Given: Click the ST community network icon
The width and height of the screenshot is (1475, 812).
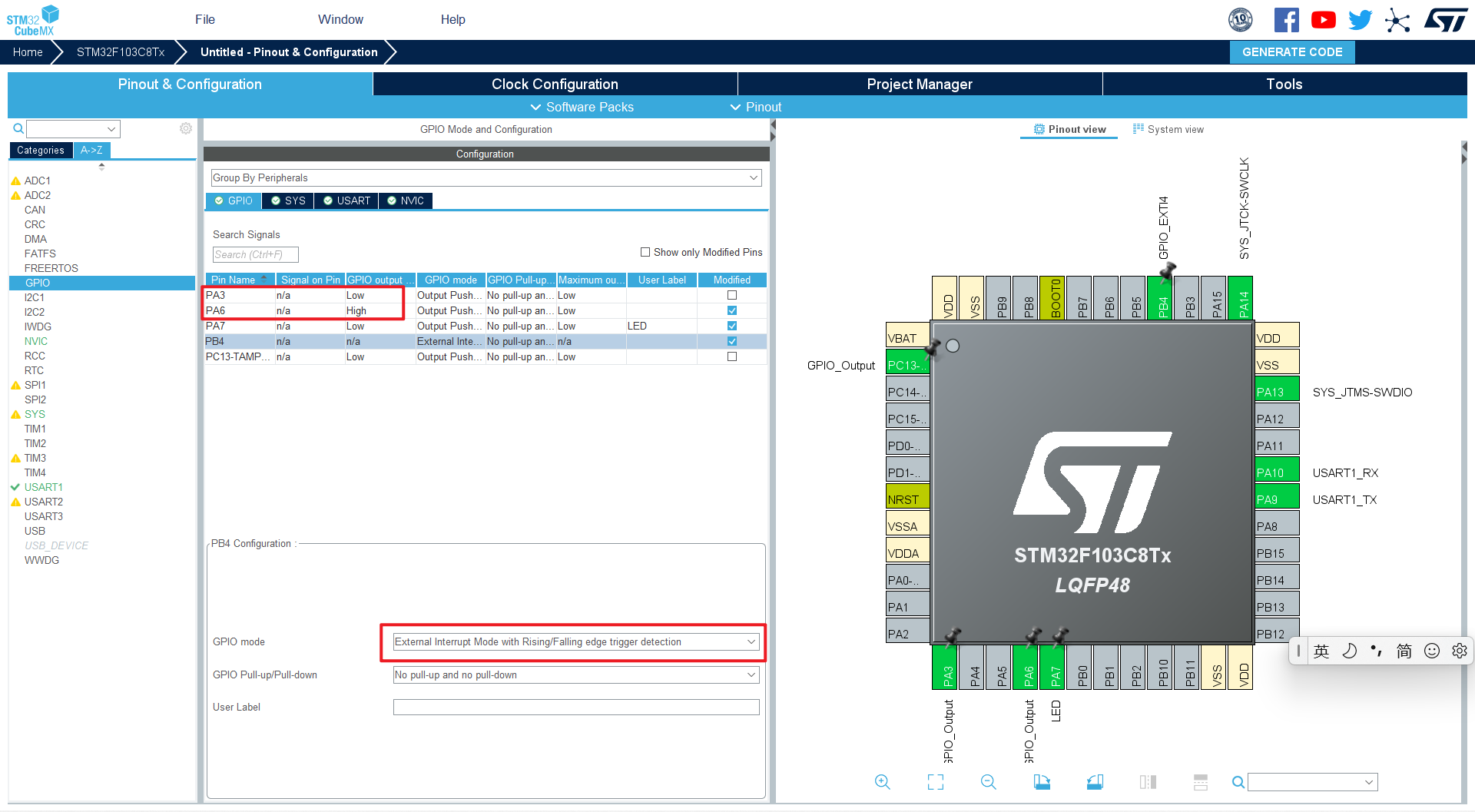Looking at the screenshot, I should click(1397, 21).
